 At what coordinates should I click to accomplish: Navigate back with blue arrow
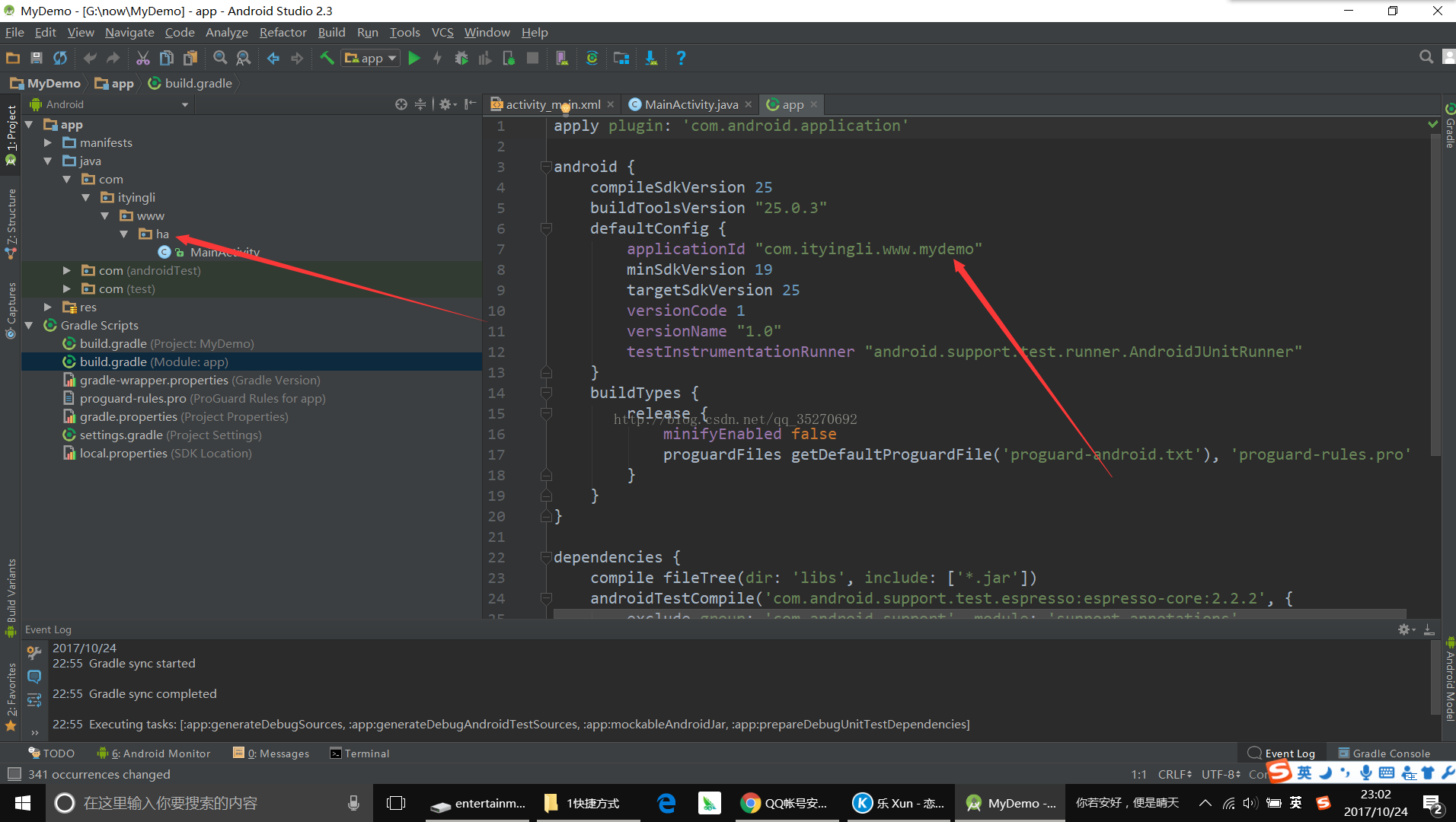(273, 58)
